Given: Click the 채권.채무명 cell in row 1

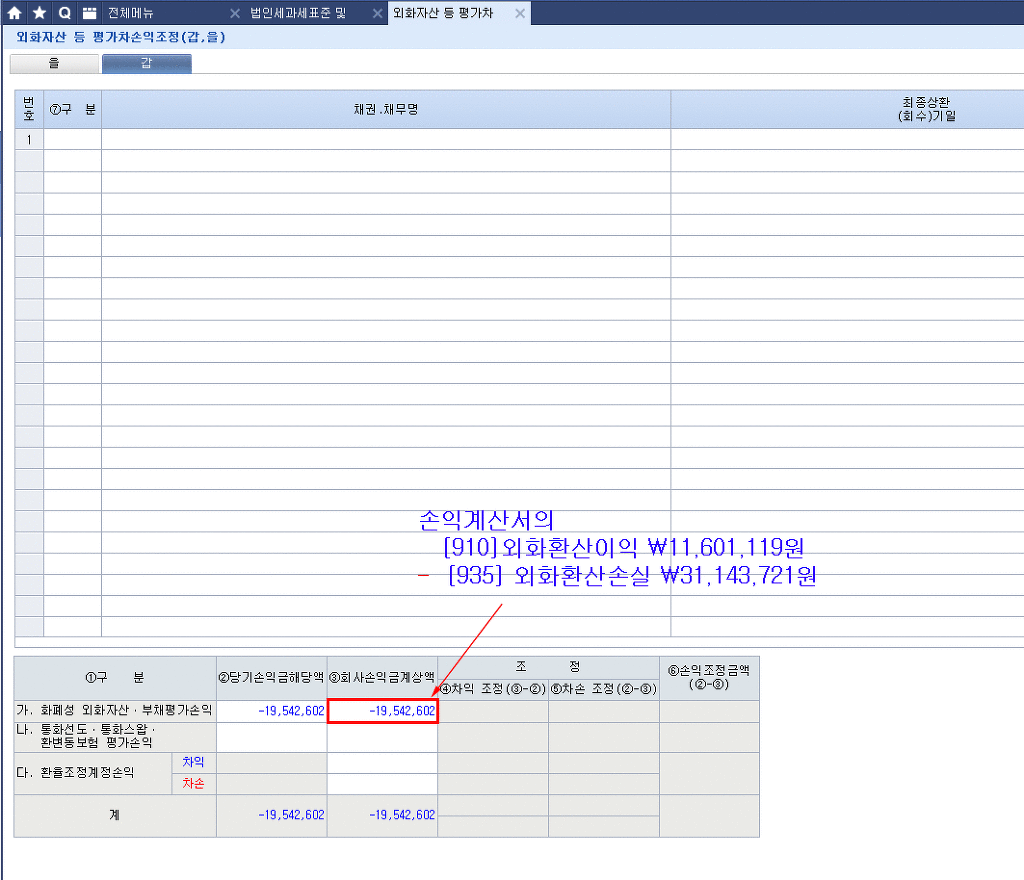Looking at the screenshot, I should (386, 139).
